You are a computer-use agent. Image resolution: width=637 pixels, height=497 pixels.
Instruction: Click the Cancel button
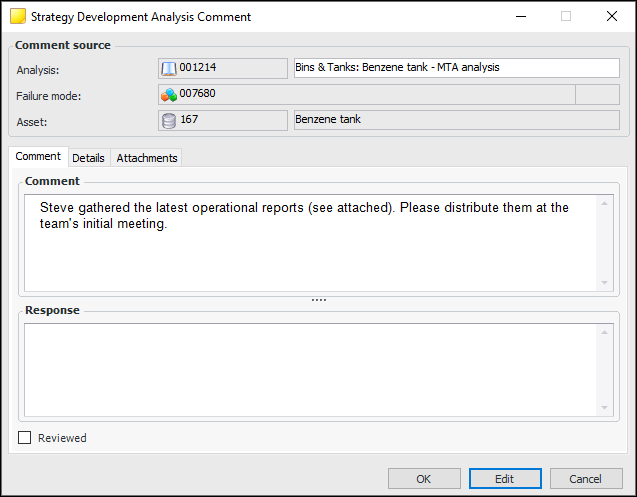tap(585, 479)
